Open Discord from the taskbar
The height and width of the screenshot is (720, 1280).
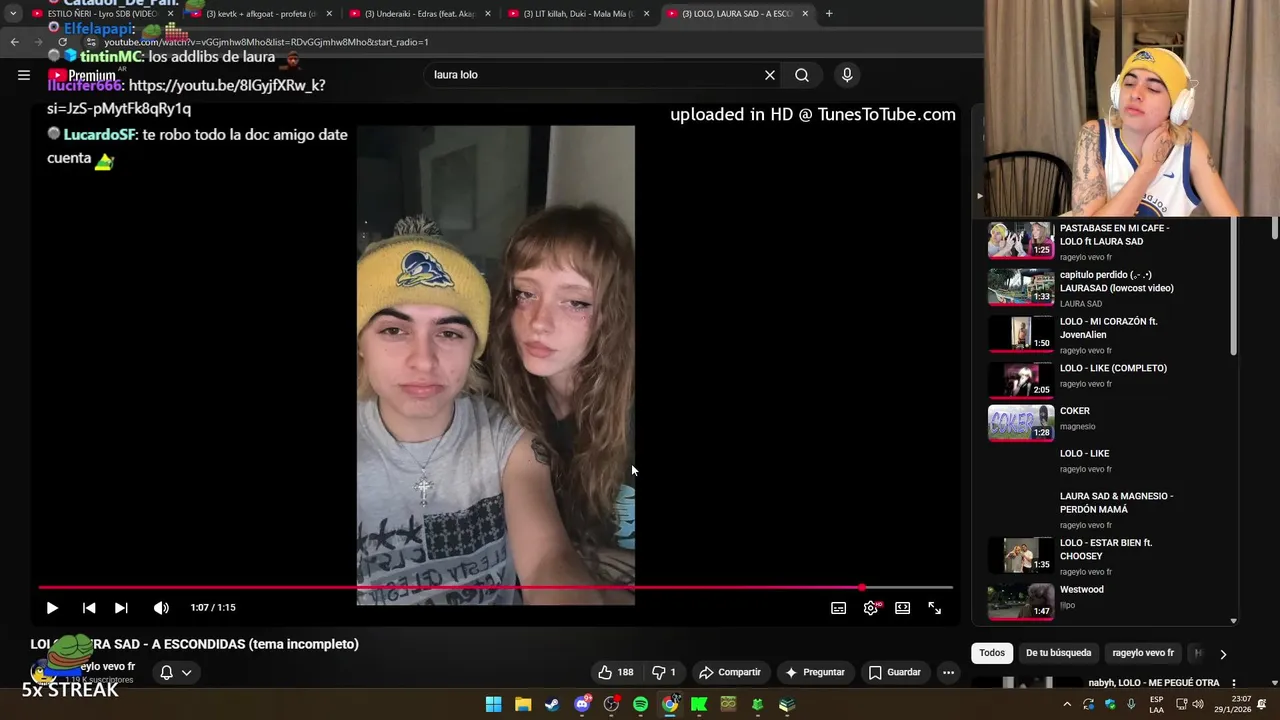(582, 705)
